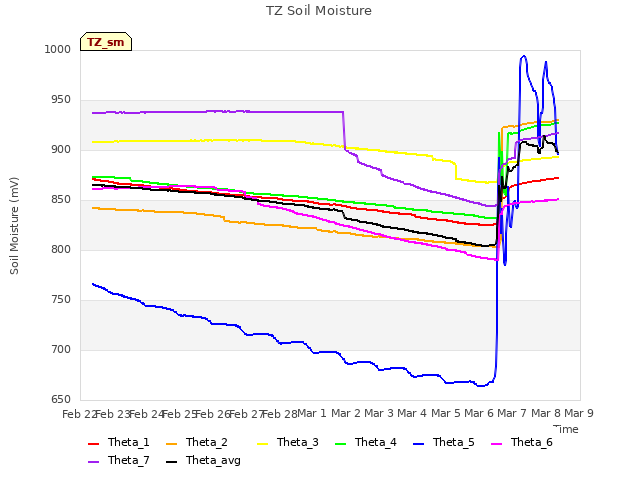The height and width of the screenshot is (480, 640).
Task: Click the chart title TZ Soil Moisture
Action: pyautogui.click(x=319, y=11)
